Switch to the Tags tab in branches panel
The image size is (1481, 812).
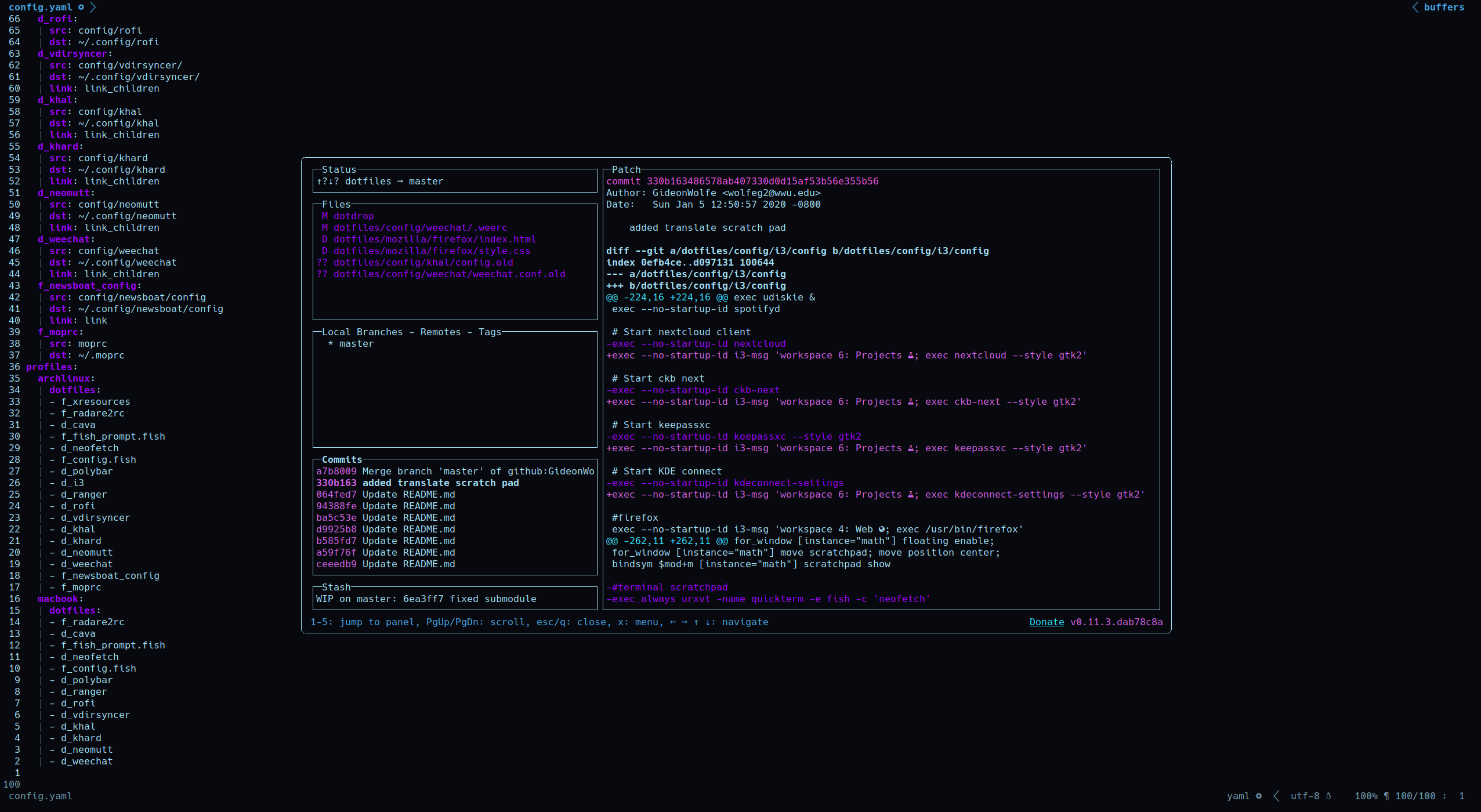490,332
